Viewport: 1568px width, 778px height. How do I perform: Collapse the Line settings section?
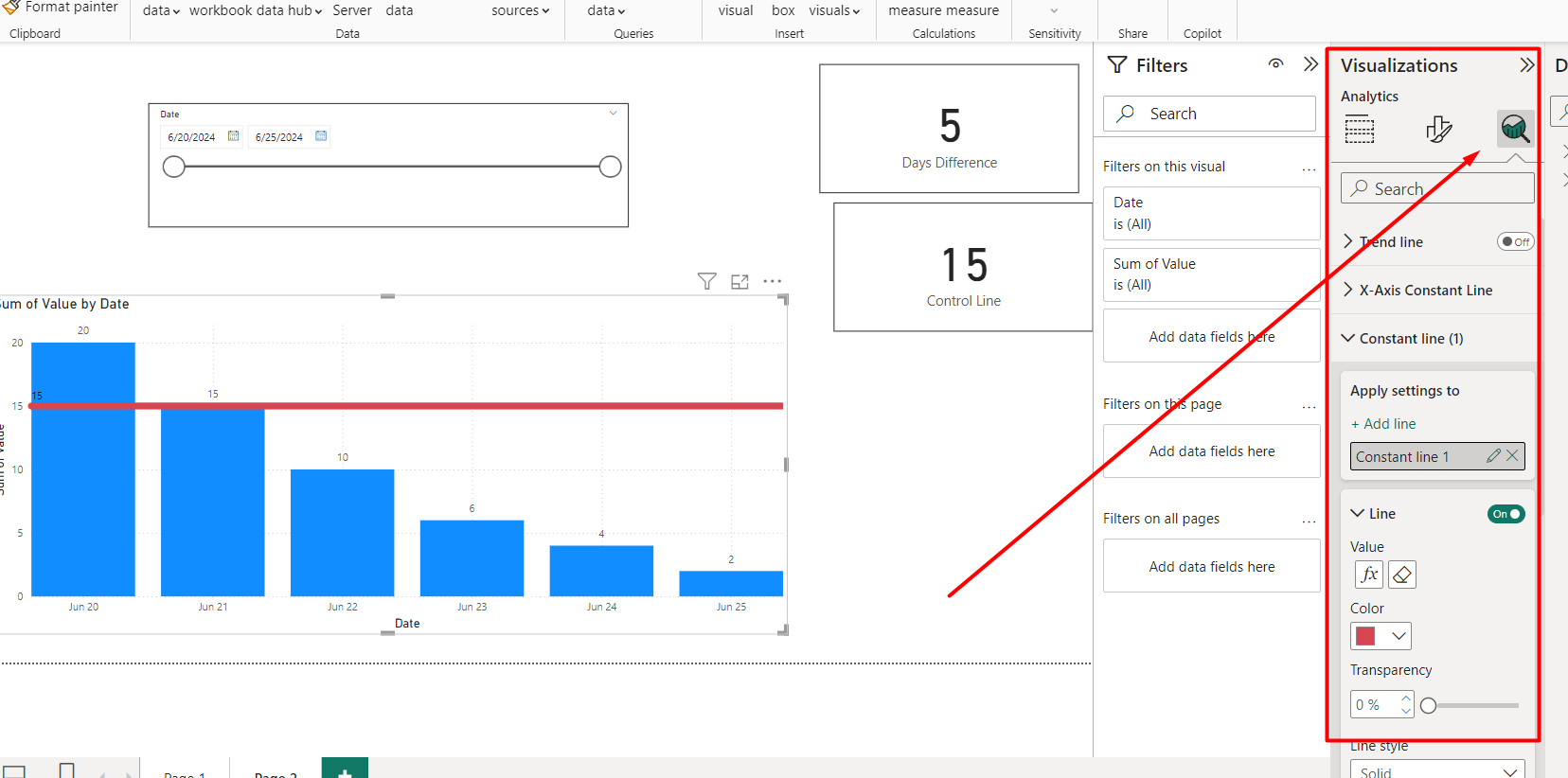click(x=1358, y=513)
